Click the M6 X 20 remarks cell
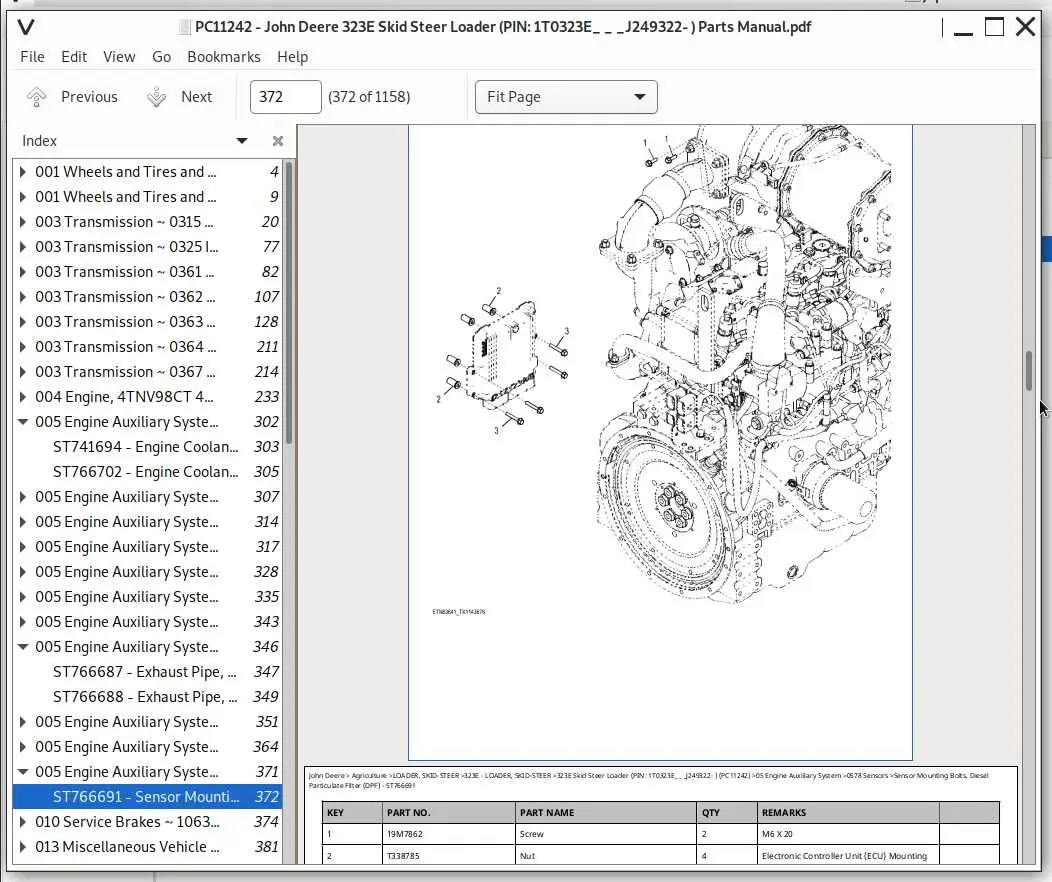1052x882 pixels. click(848, 834)
